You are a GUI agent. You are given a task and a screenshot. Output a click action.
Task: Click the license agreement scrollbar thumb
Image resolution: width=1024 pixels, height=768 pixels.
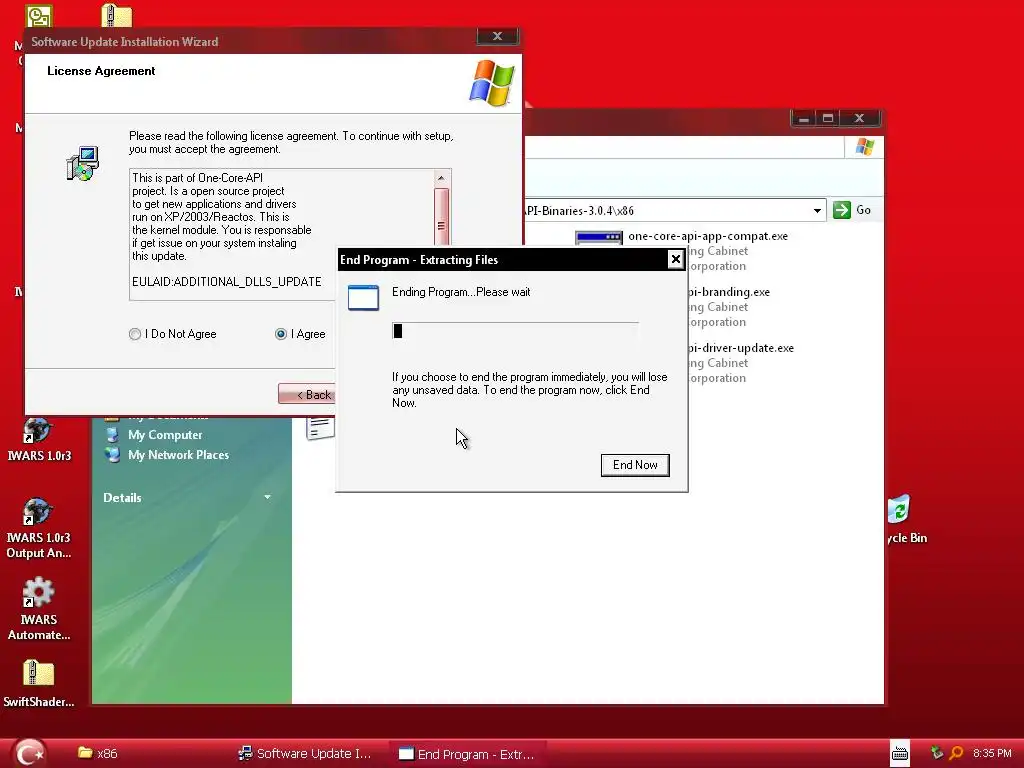(x=441, y=219)
